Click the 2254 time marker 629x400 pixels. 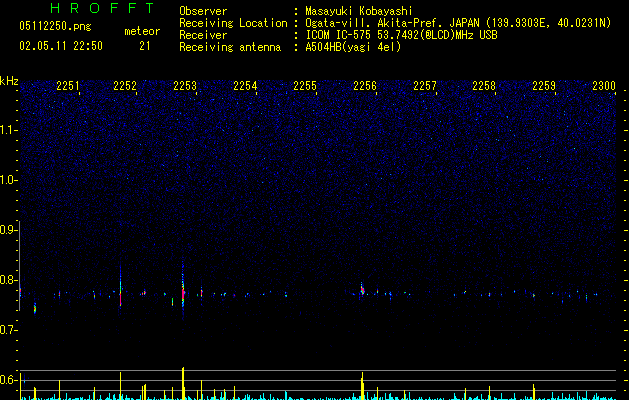245,86
